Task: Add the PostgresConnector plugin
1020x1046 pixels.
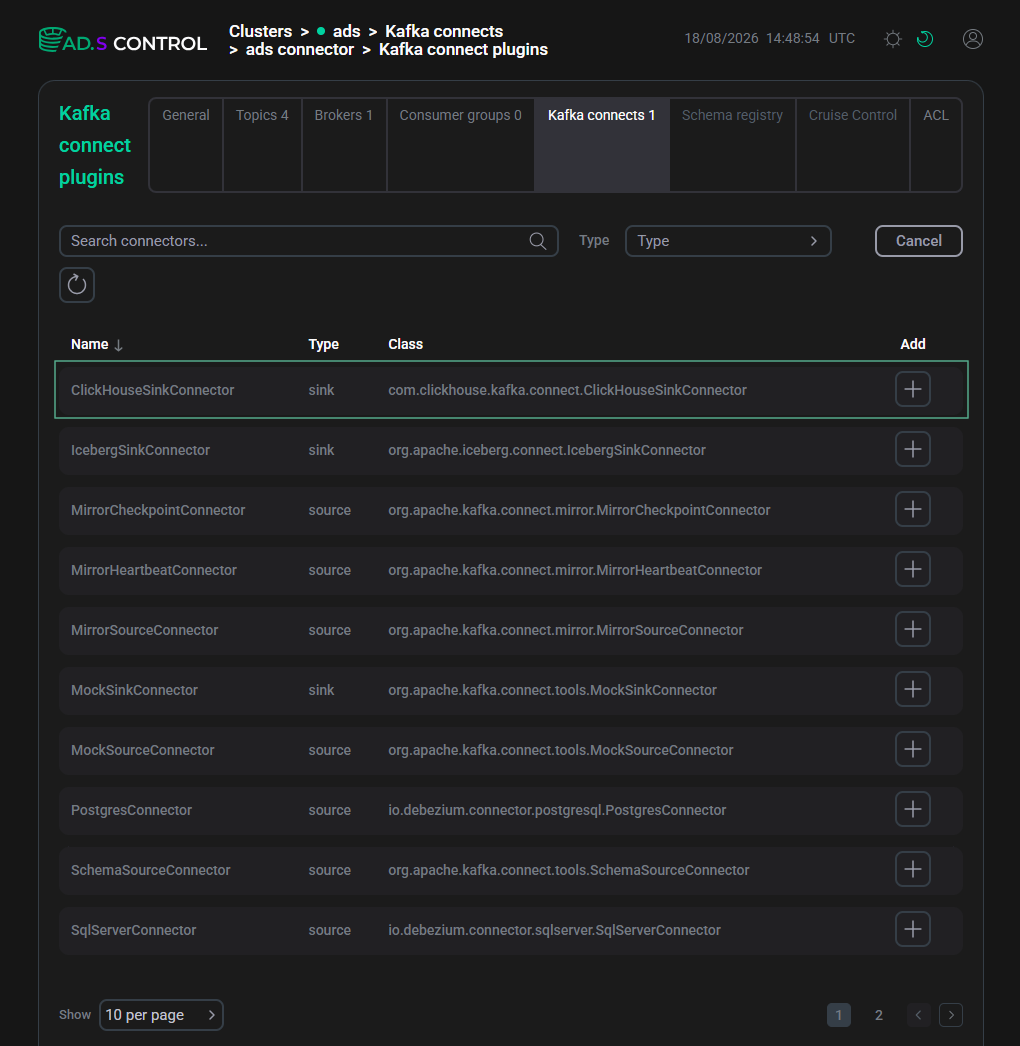Action: (913, 810)
